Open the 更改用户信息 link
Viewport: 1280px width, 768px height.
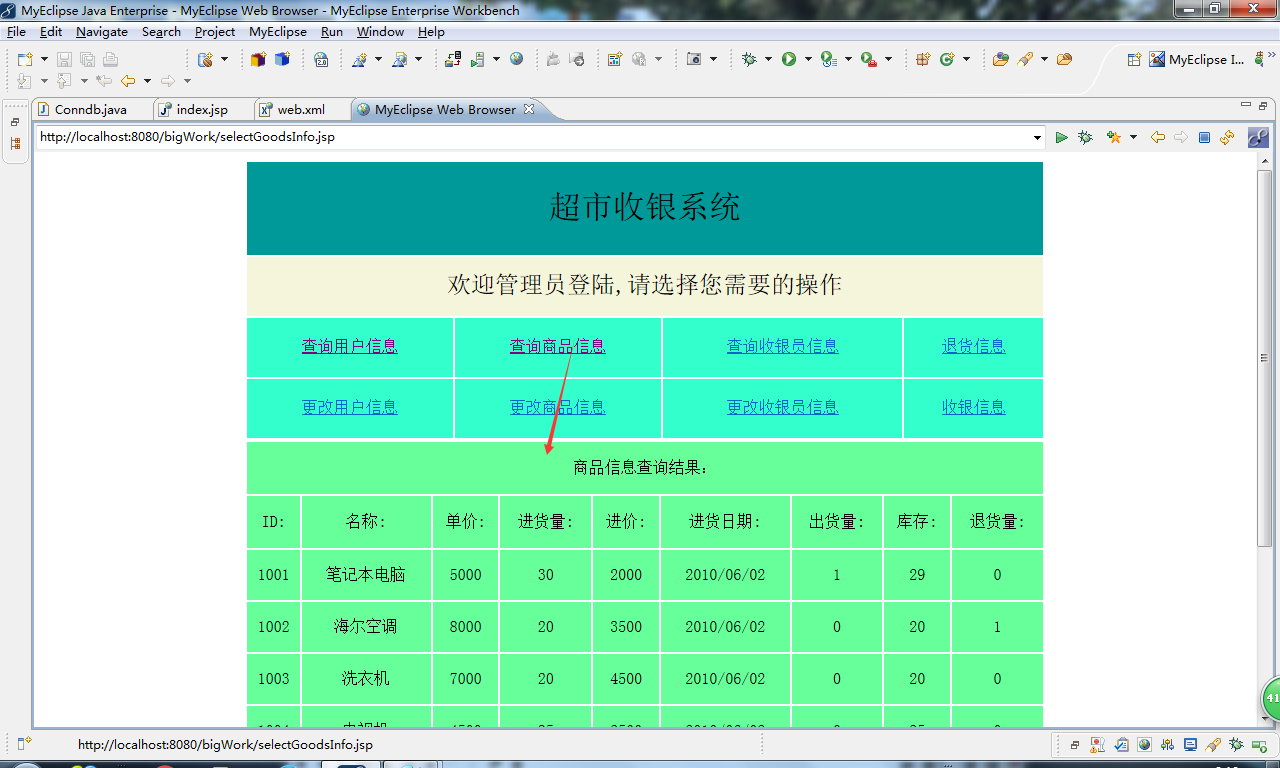click(350, 407)
